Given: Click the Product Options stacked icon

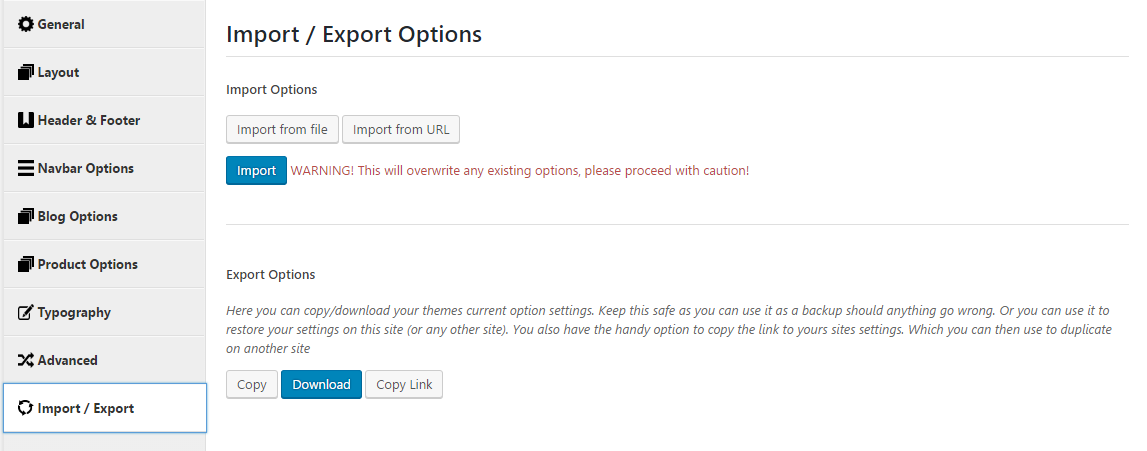Looking at the screenshot, I should [26, 264].
